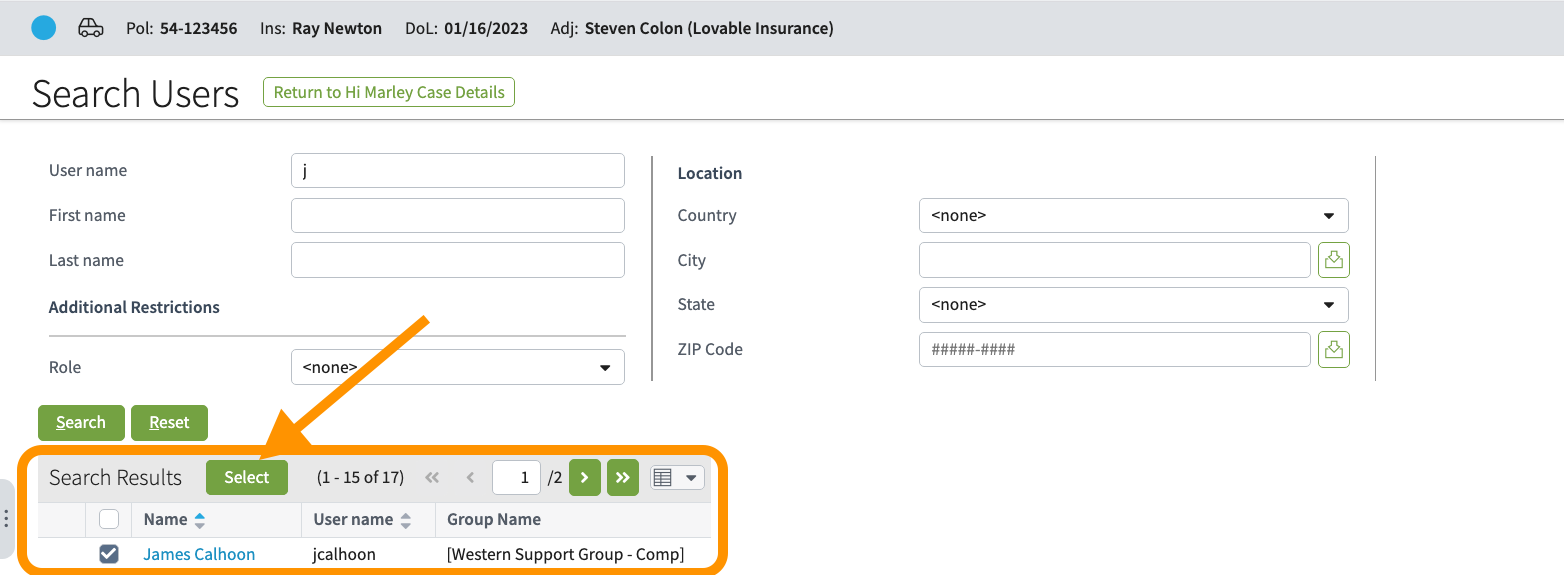1564x575 pixels.
Task: Click the previous page arrow icon
Action: [x=470, y=478]
